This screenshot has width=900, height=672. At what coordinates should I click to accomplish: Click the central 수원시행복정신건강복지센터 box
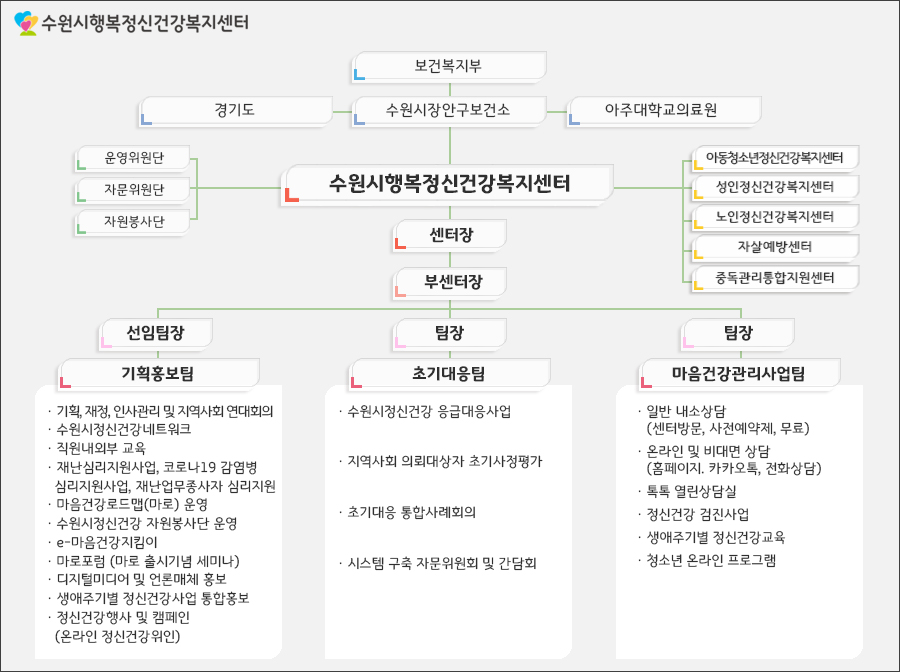(449, 184)
